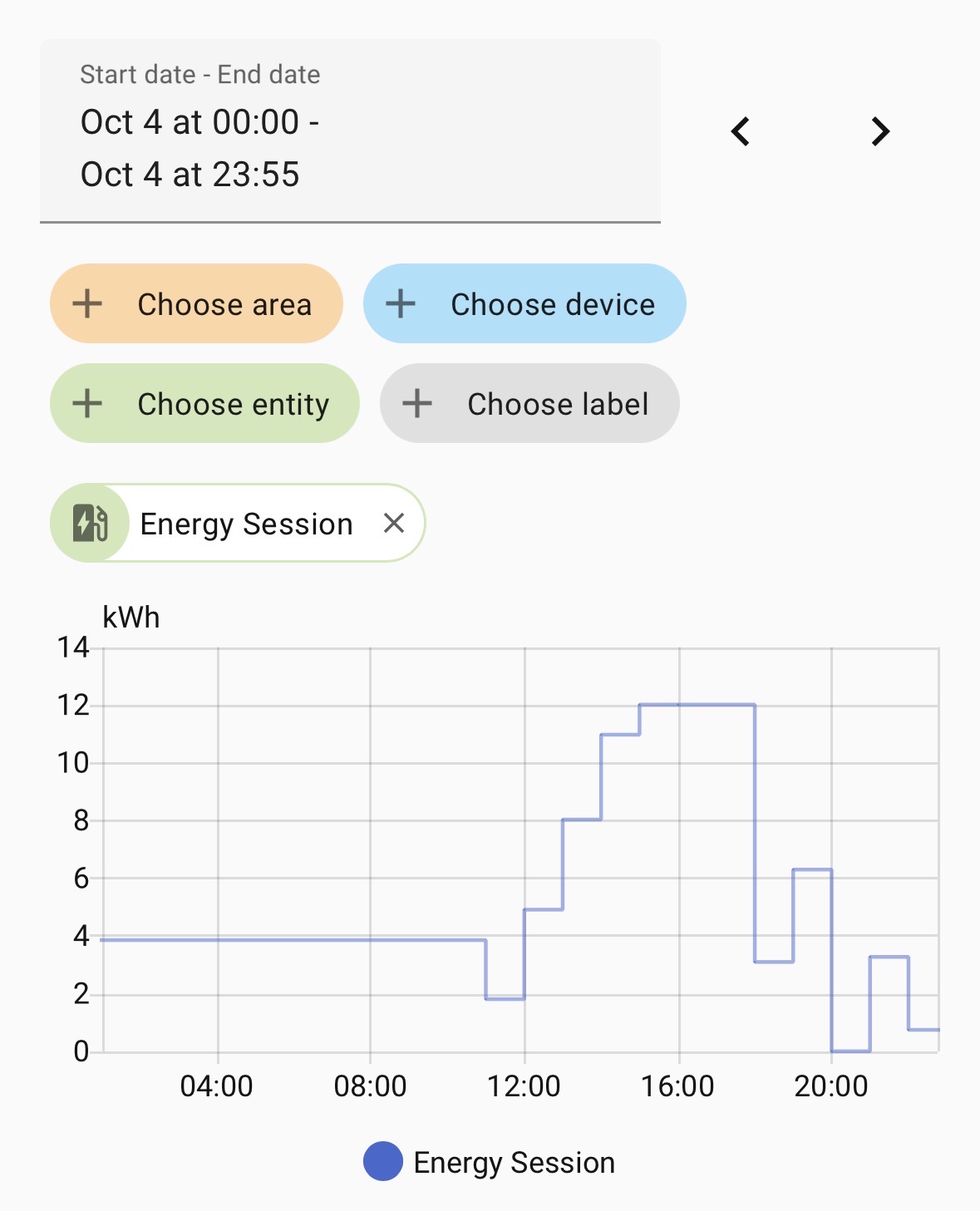This screenshot has width=980, height=1211.
Task: Remove the Energy Session entity chip
Action: click(x=394, y=523)
